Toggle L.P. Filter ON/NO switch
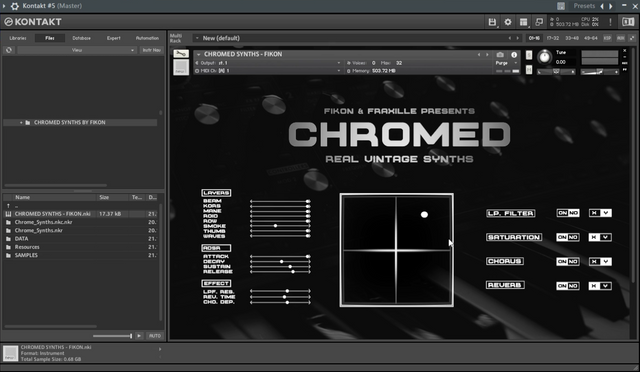640x372 pixels. tap(568, 213)
